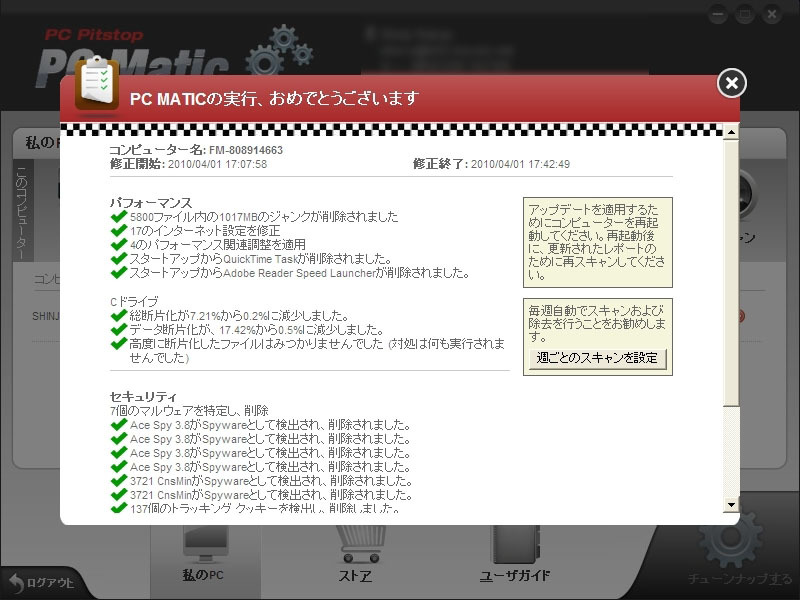Click the book icon above ユーザガイド
The image size is (800, 600).
tap(515, 545)
